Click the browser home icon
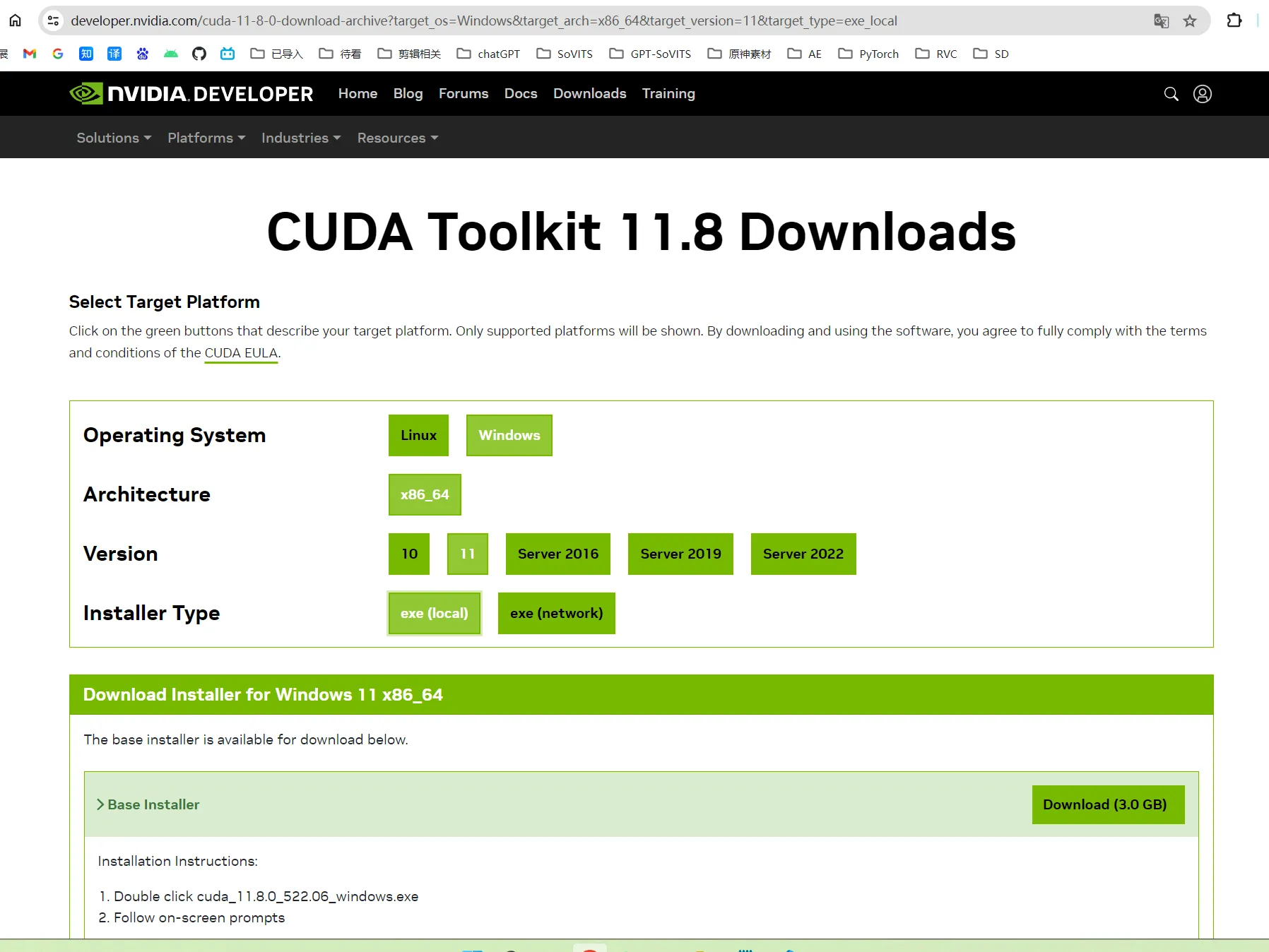 (x=15, y=20)
